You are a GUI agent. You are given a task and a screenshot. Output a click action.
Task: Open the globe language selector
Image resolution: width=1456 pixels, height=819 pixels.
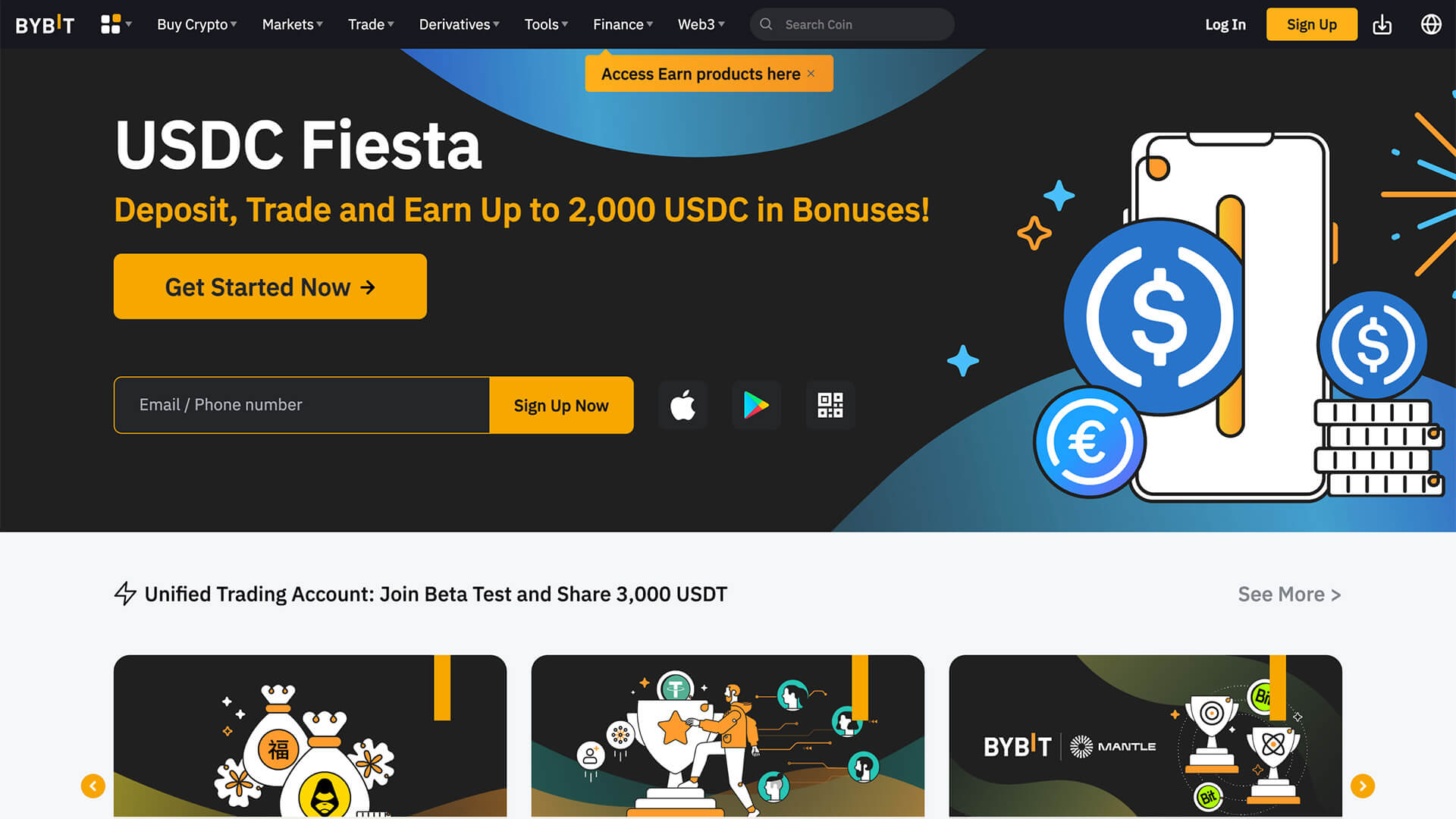[1430, 24]
